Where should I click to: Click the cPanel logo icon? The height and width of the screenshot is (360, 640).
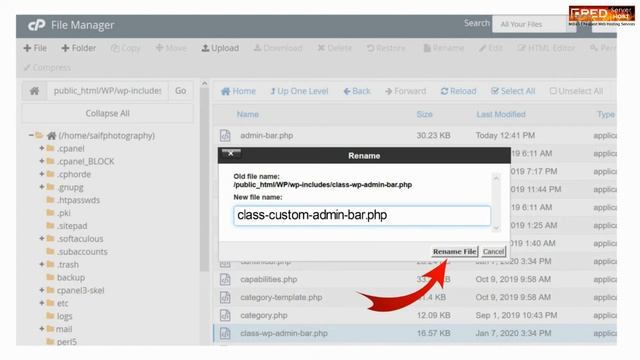36,25
